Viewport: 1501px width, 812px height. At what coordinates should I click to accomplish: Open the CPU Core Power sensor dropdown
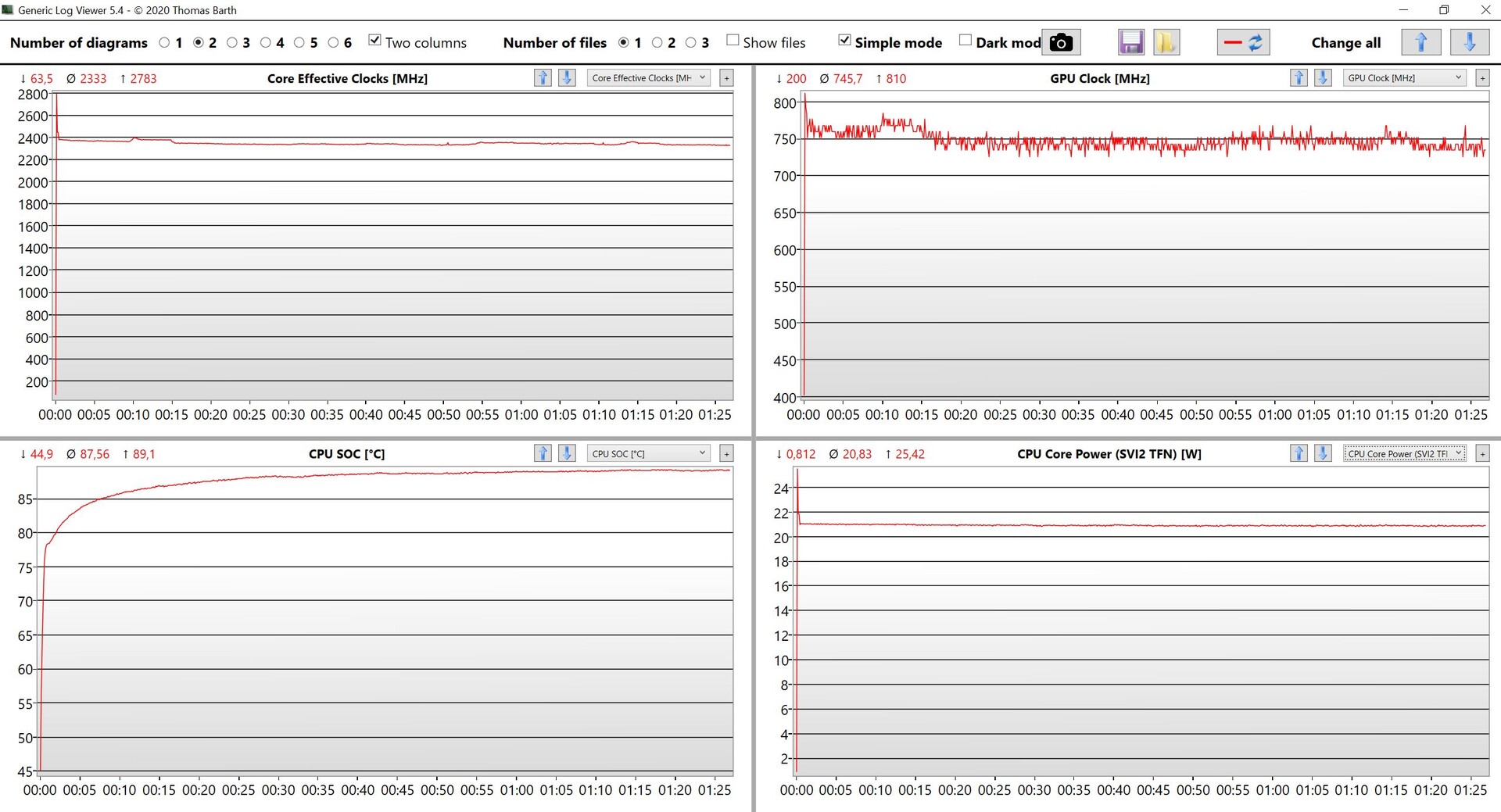coord(1405,453)
